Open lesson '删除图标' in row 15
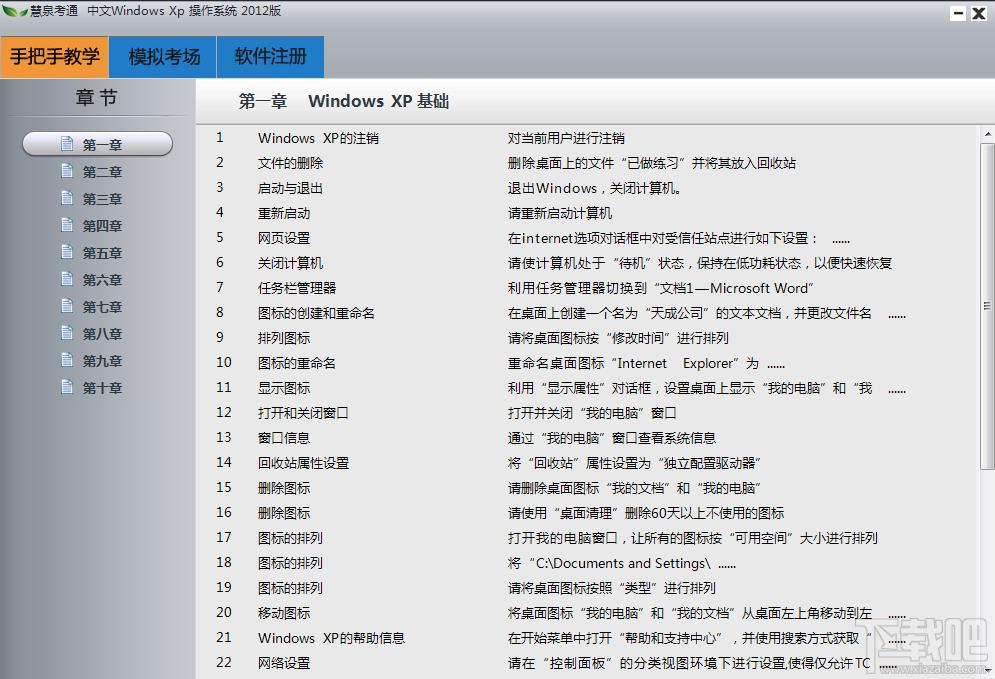995x679 pixels. tap(284, 488)
